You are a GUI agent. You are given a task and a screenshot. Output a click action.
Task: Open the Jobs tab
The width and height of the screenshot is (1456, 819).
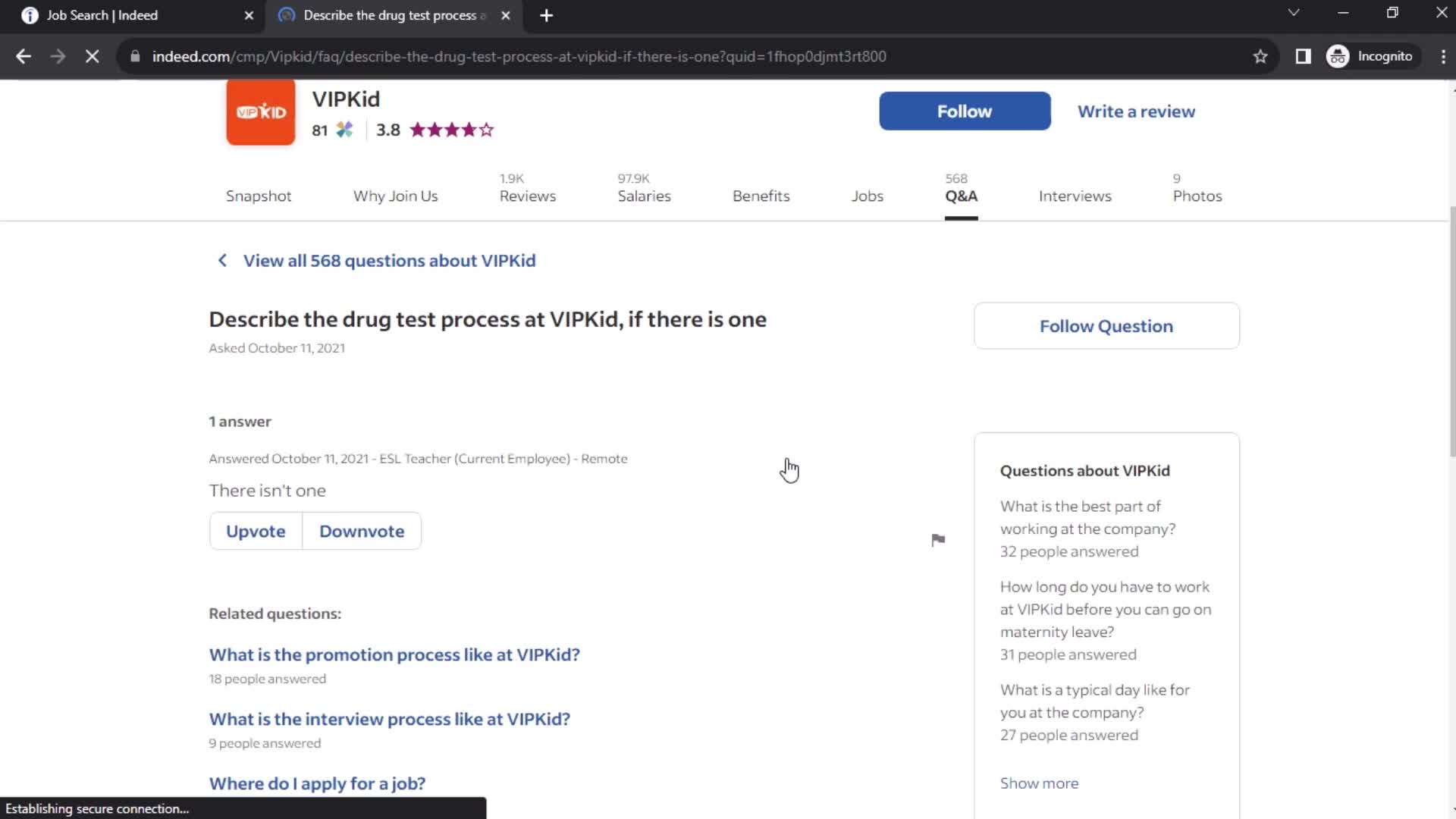click(x=867, y=196)
